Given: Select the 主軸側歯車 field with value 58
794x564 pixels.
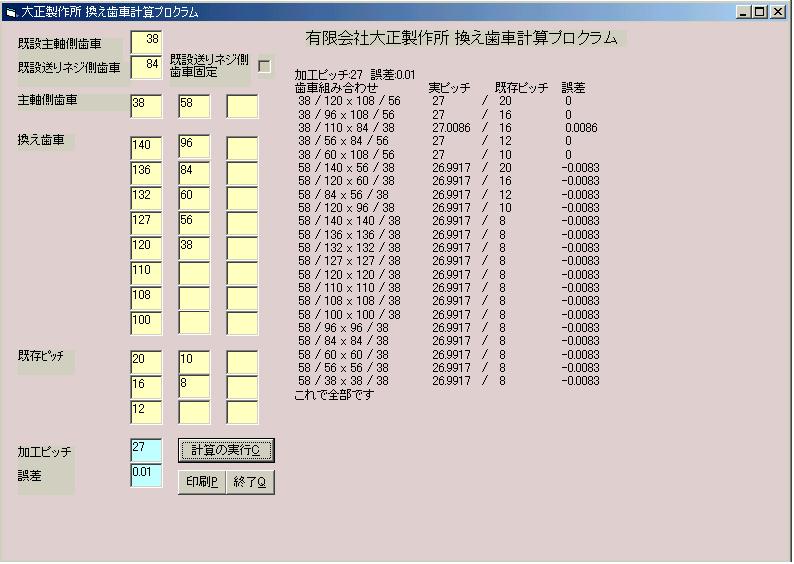Looking at the screenshot, I should 194,106.
